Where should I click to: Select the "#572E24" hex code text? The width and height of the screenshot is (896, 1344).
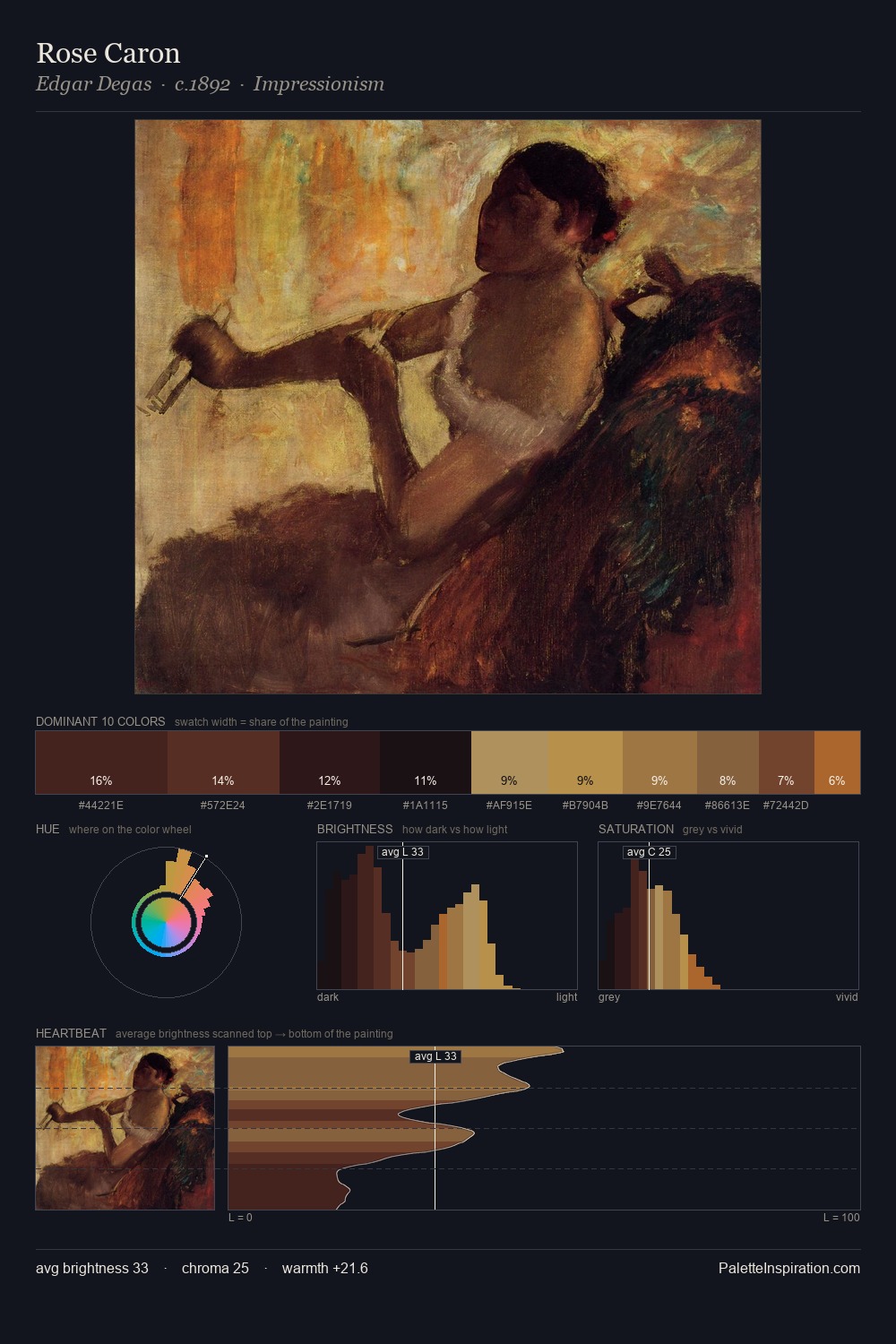pos(223,805)
